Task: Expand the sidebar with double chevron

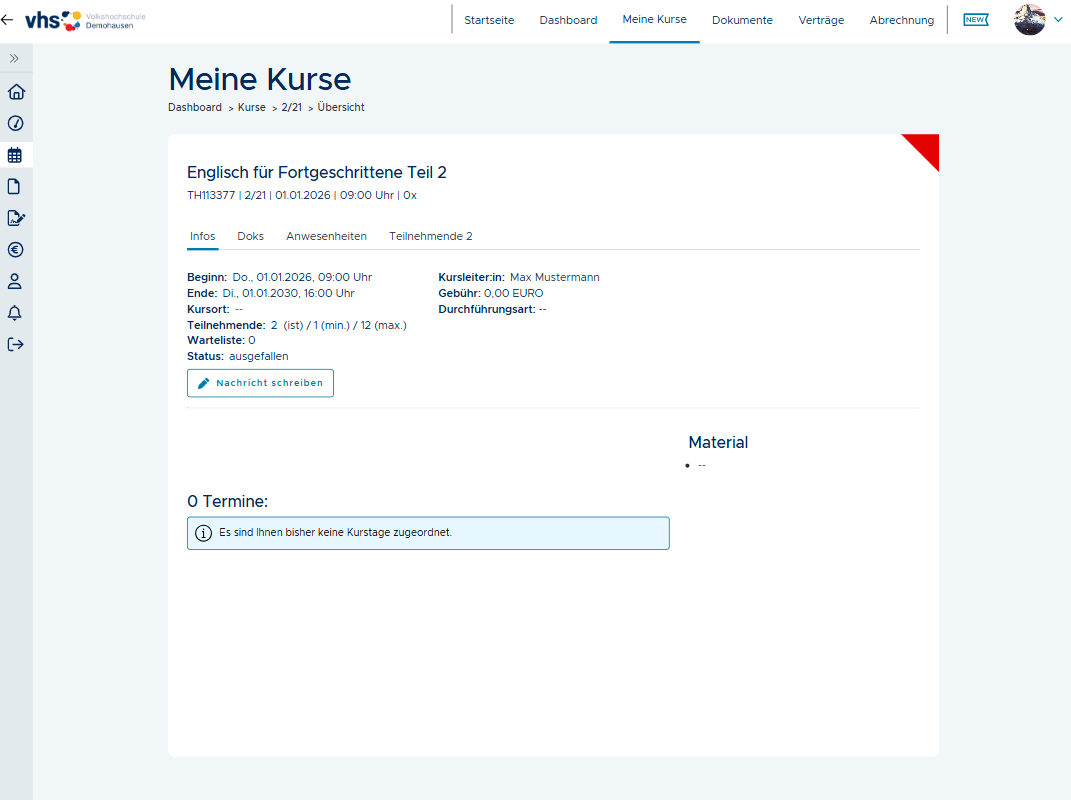Action: pos(15,59)
